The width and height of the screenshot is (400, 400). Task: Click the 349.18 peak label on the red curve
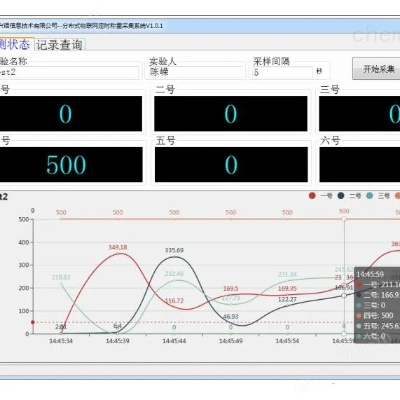[x=118, y=247]
